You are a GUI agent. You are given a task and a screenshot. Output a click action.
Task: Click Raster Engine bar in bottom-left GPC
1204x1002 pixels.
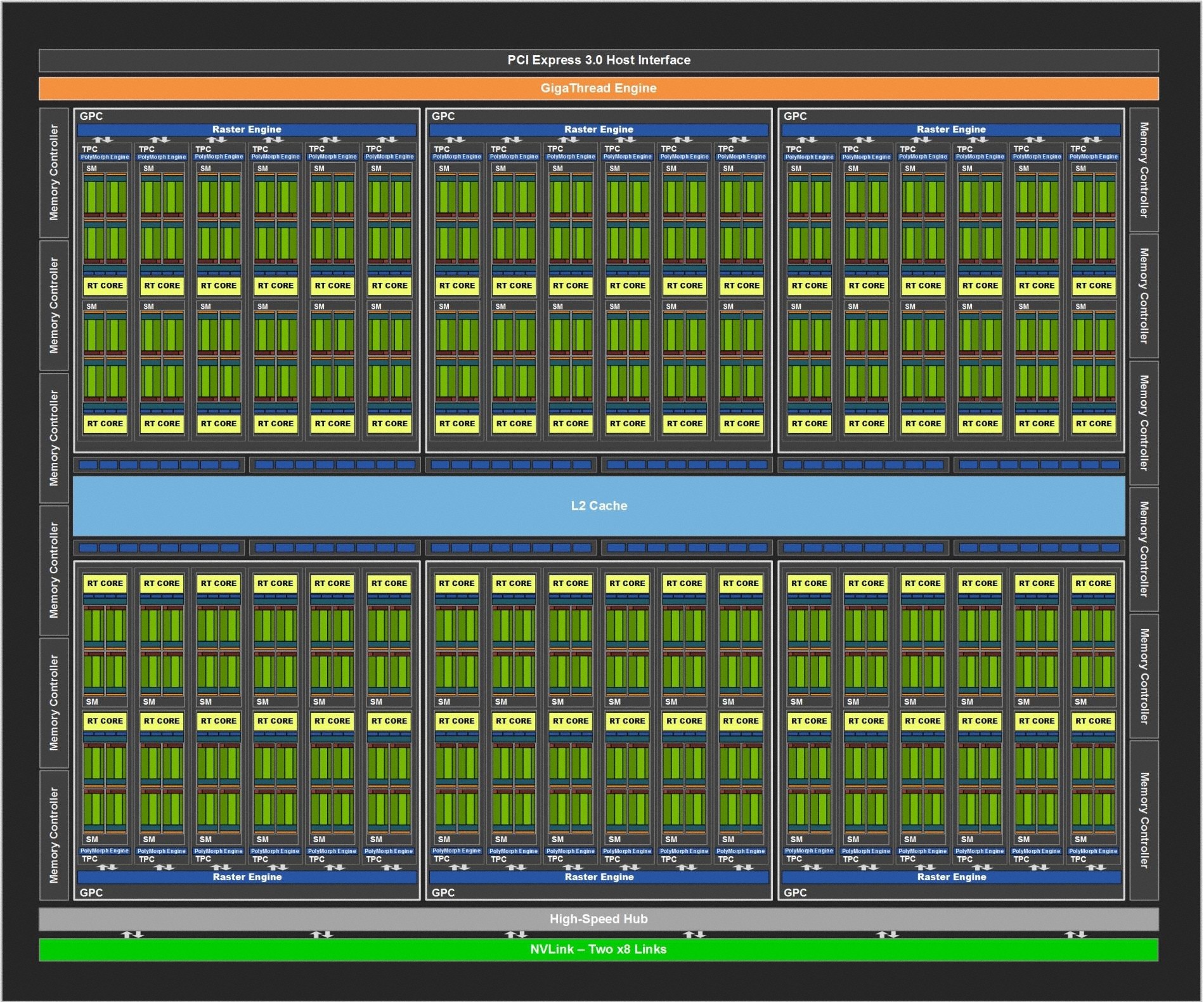pos(247,877)
